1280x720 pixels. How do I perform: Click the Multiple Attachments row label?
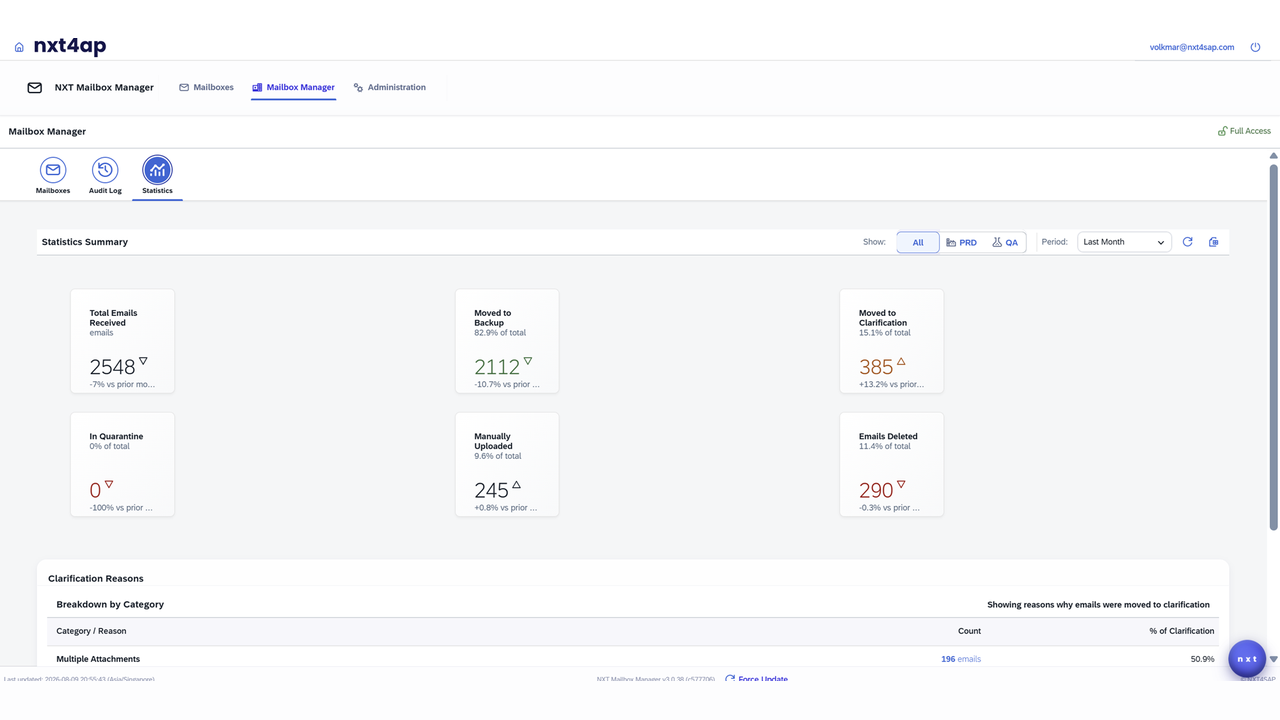tap(98, 659)
